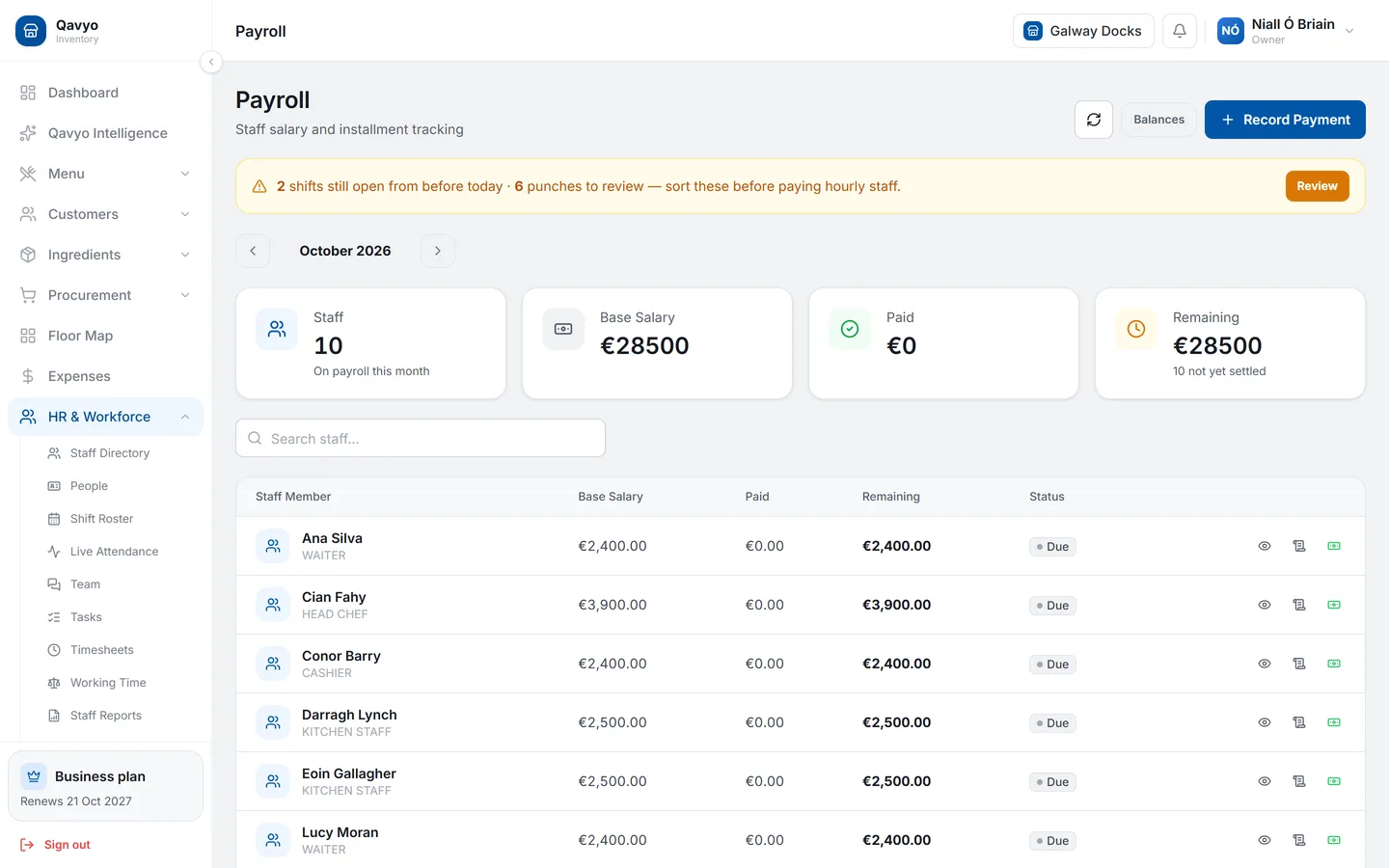
Task: Show Conor Barry's payroll details eye icon
Action: pyautogui.click(x=1265, y=664)
